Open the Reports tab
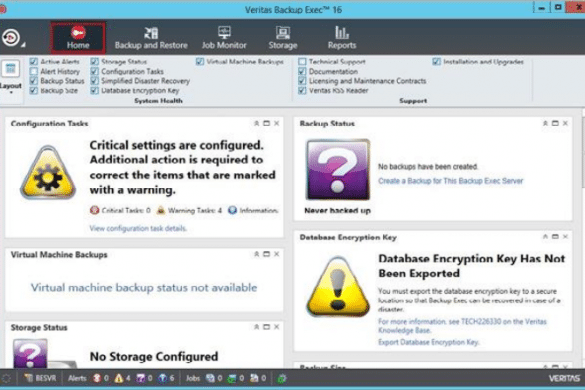Image resolution: width=585 pixels, height=390 pixels. 342,38
